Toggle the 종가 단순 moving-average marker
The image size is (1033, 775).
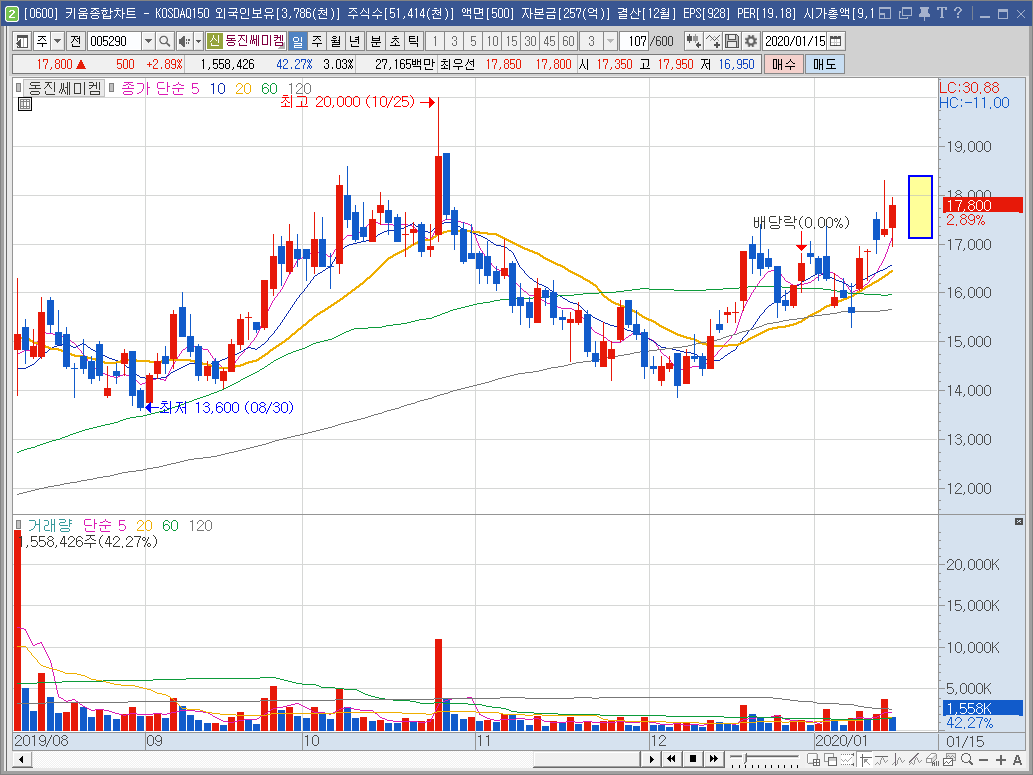[112, 88]
